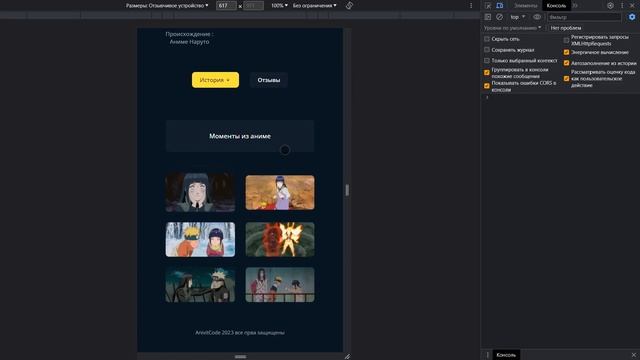The image size is (640, 360).
Task: Open the 'Без ограничения' throttling dropdown
Action: 315,6
